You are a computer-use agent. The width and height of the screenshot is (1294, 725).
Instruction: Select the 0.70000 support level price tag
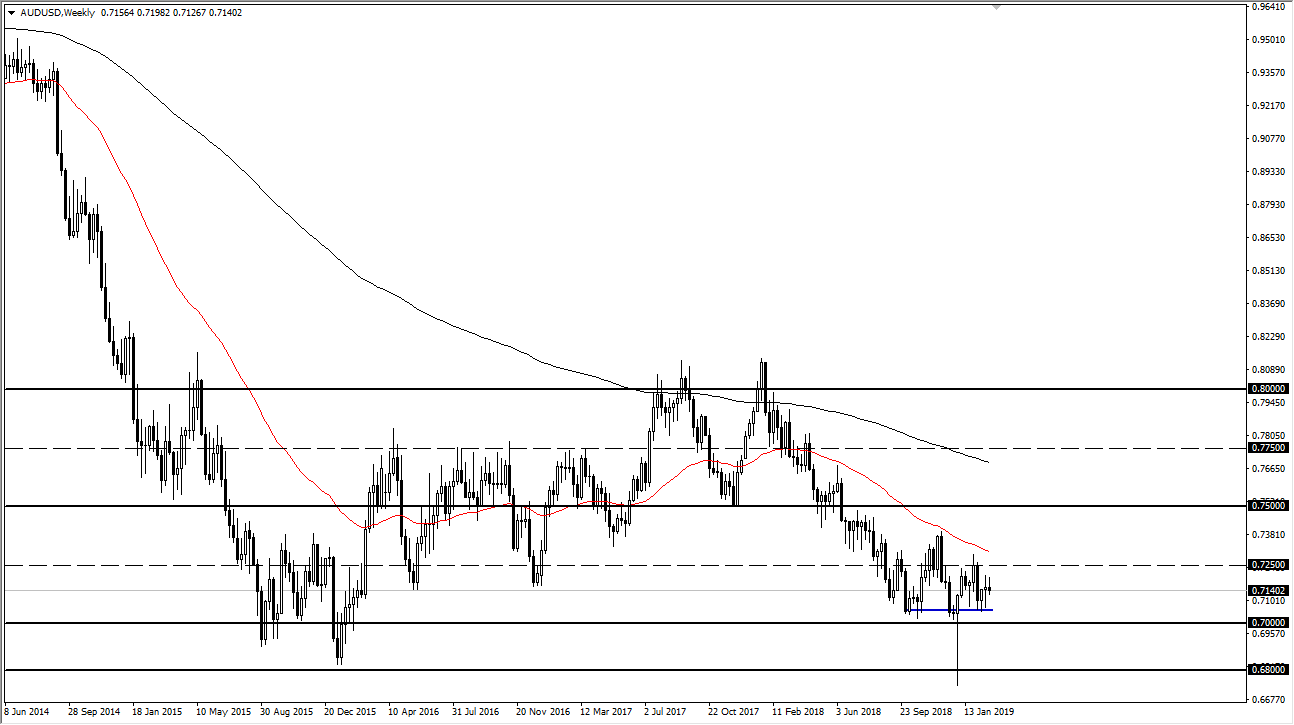pyautogui.click(x=1268, y=622)
